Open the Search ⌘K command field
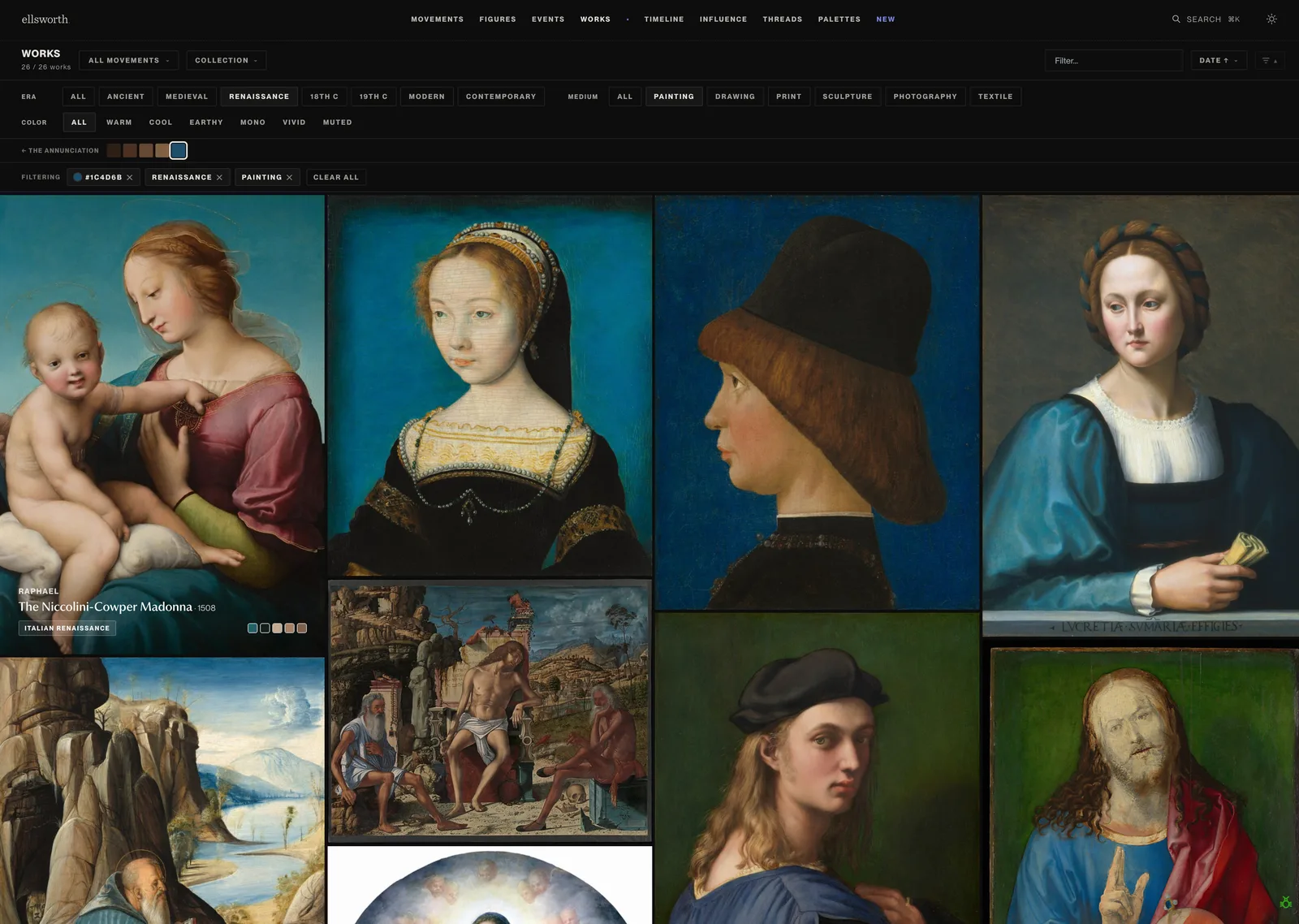 tap(1206, 19)
